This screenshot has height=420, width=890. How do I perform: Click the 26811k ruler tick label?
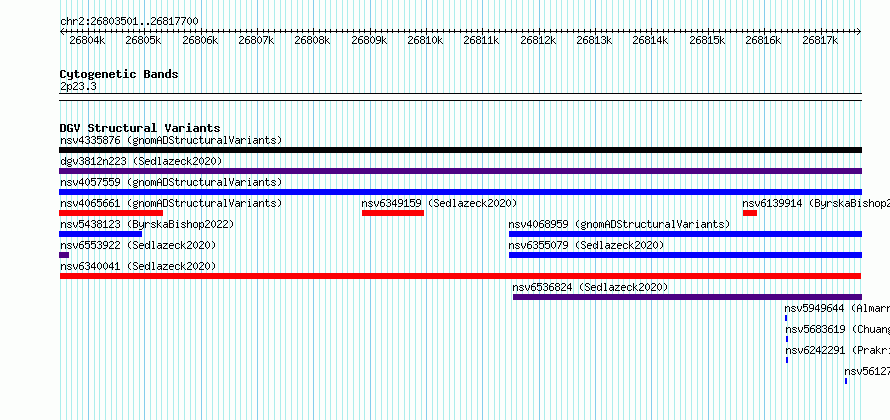coord(481,40)
